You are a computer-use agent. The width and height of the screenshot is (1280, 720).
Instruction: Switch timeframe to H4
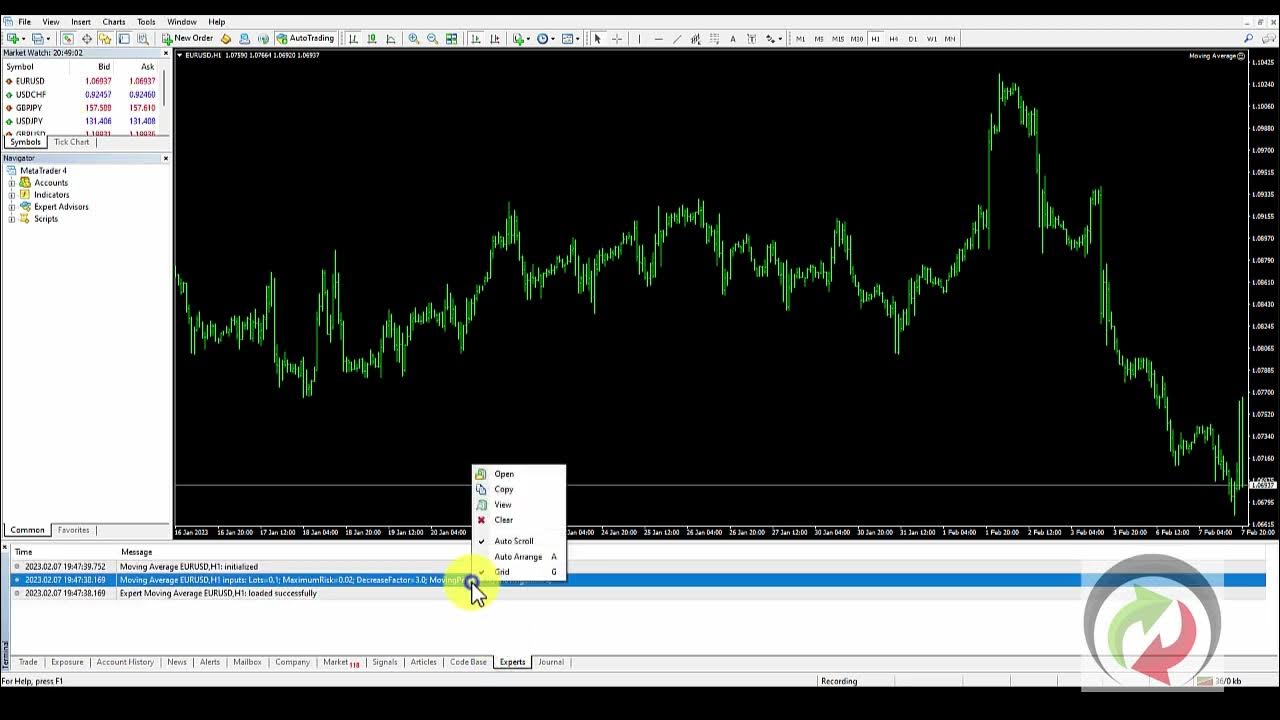pyautogui.click(x=893, y=39)
